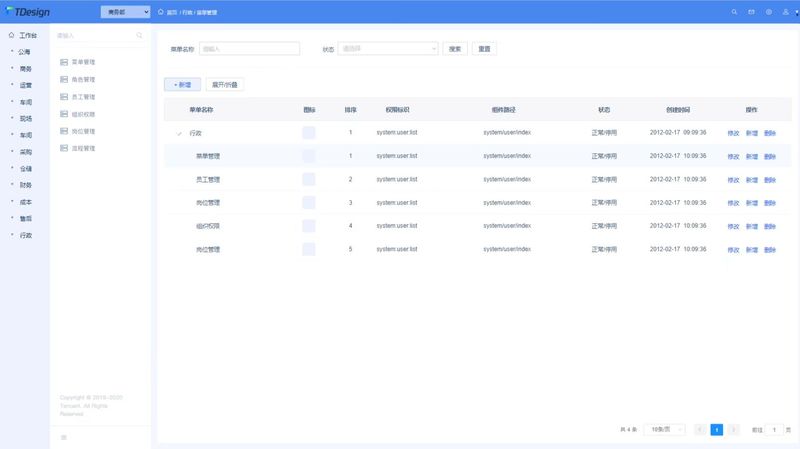800x449 pixels.
Task: Click the 工作台 home icon
Action: click(11, 35)
